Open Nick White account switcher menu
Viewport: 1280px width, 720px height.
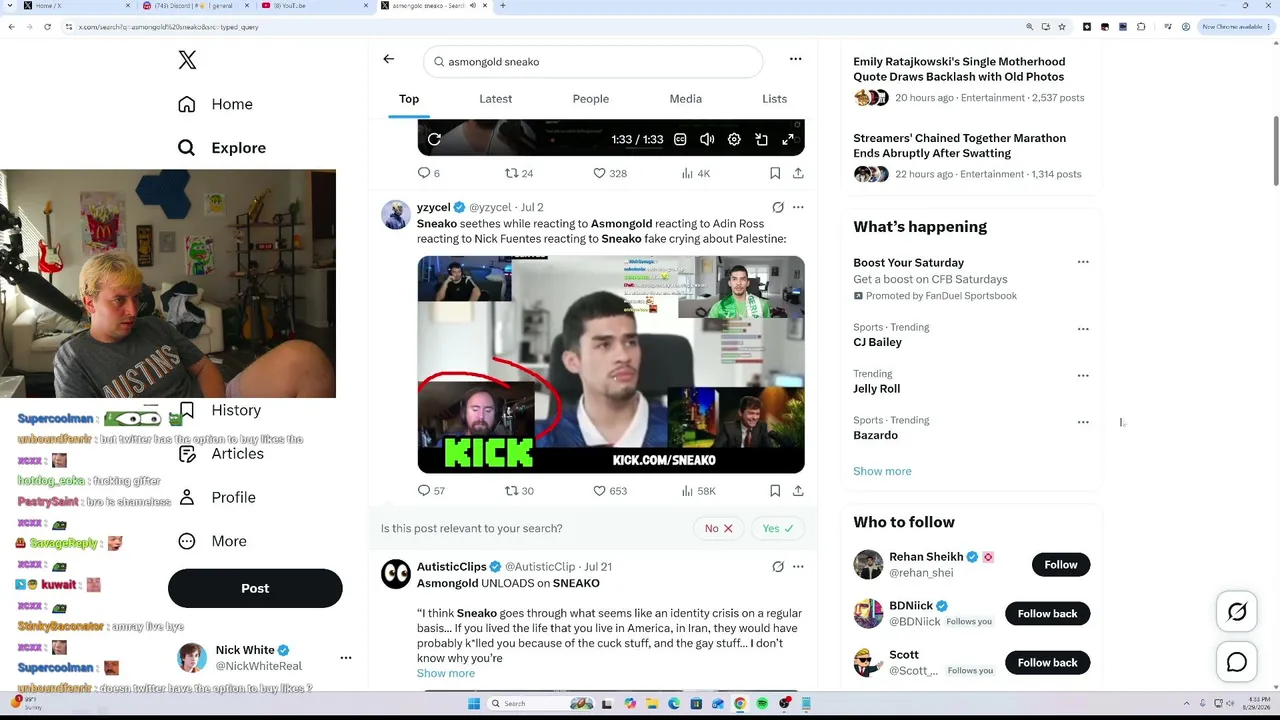click(x=346, y=658)
